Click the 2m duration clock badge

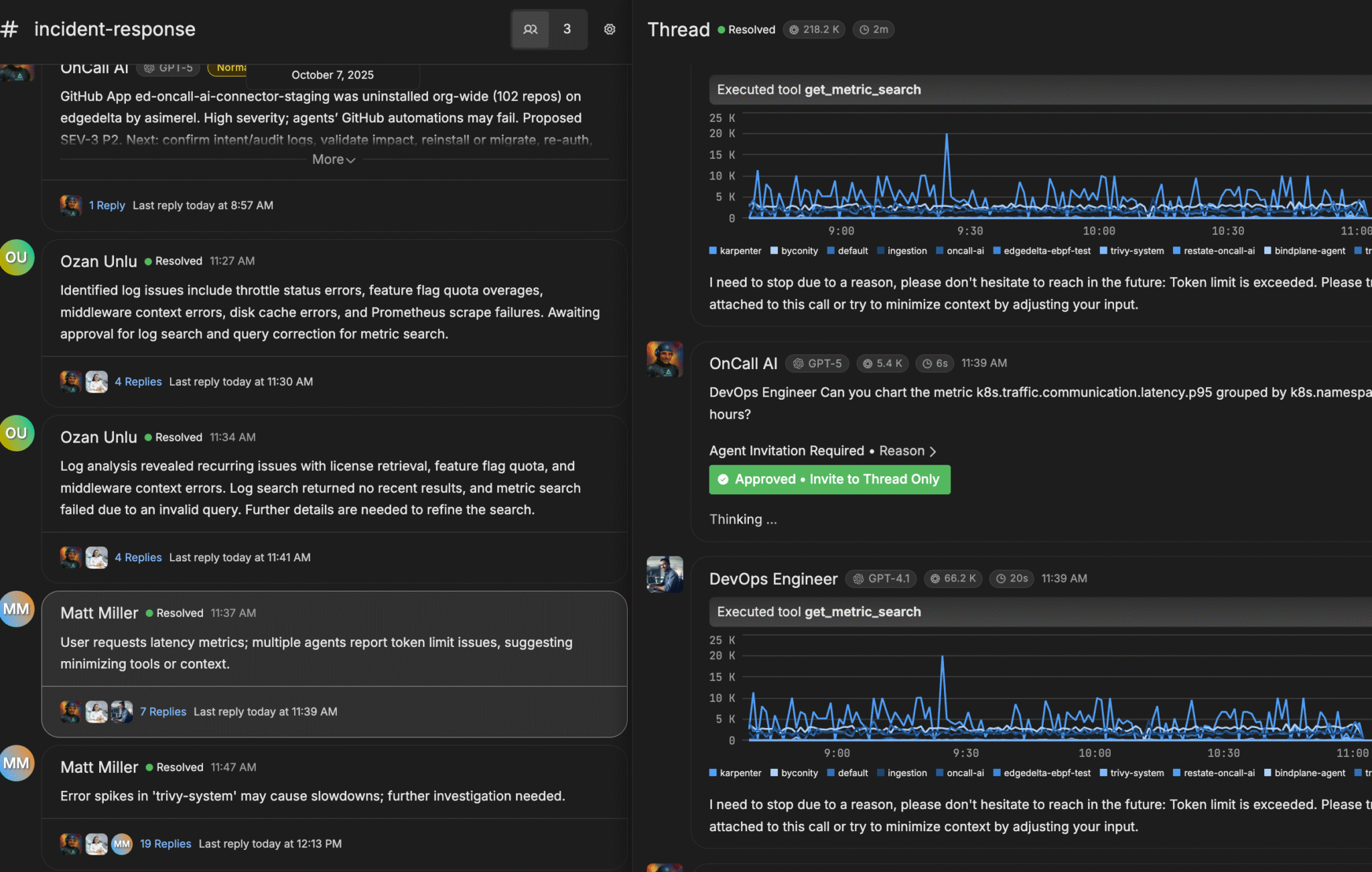coord(874,29)
